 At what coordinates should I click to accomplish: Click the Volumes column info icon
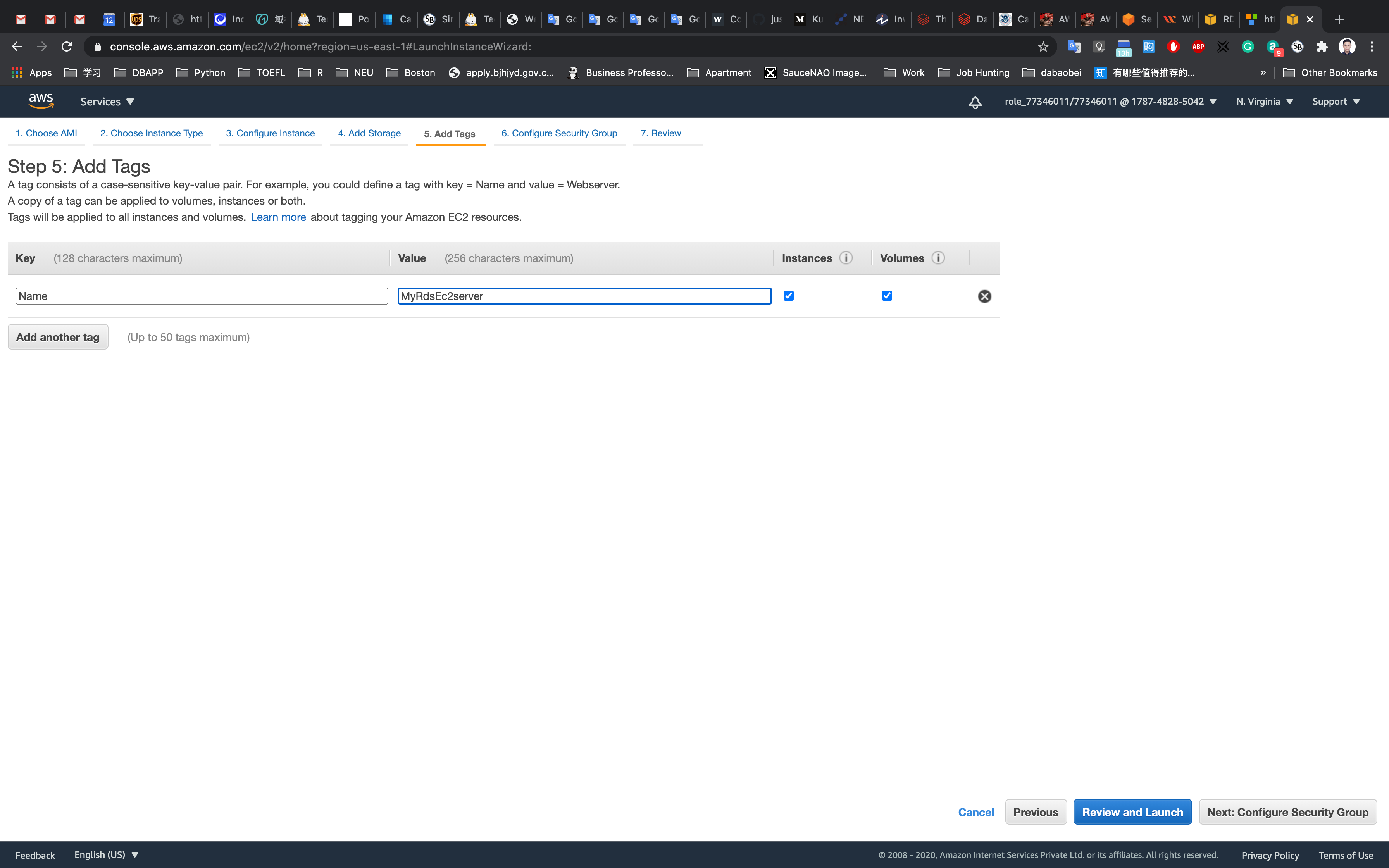click(938, 258)
